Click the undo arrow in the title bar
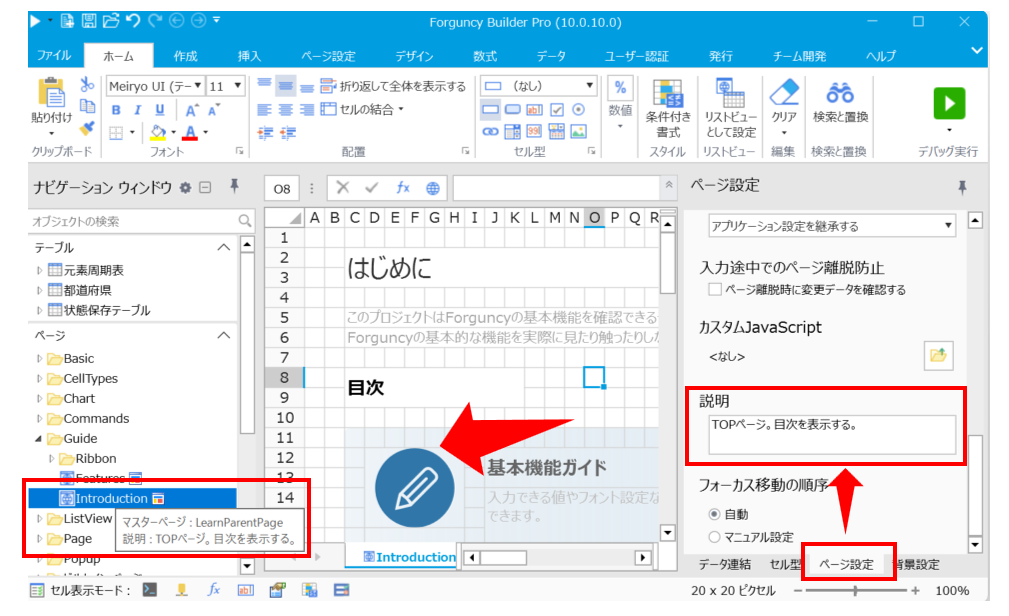1009x616 pixels. coord(133,21)
